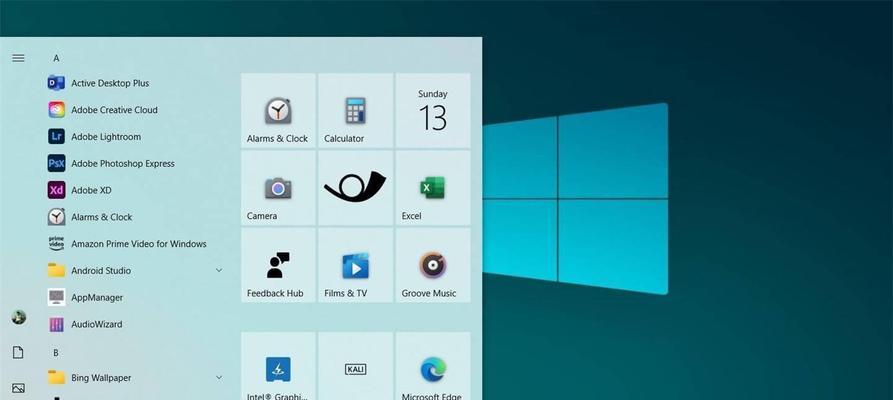Click the letter B section header
This screenshot has height=400, width=893.
[x=56, y=353]
